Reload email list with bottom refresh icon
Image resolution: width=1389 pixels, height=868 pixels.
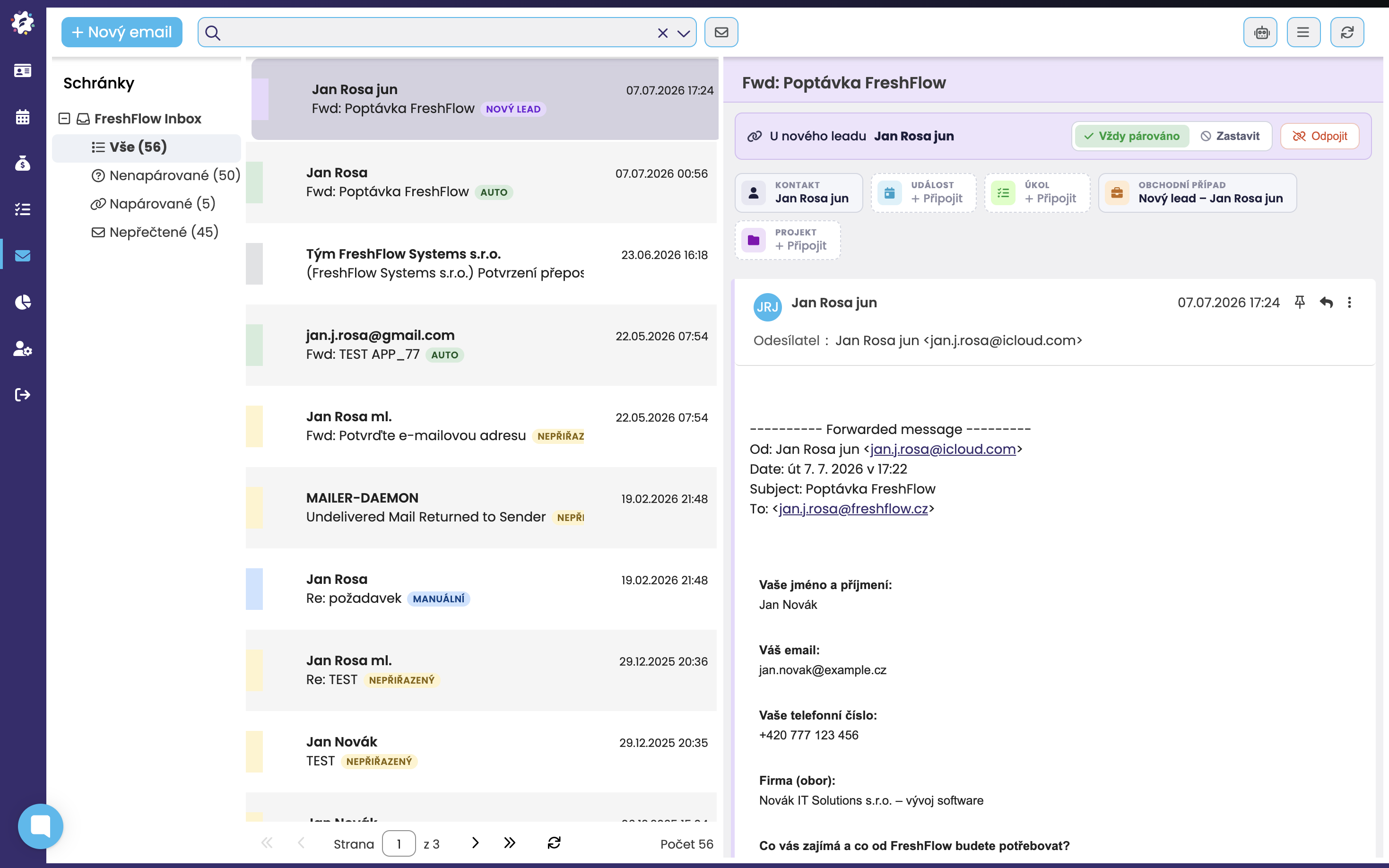click(x=554, y=843)
